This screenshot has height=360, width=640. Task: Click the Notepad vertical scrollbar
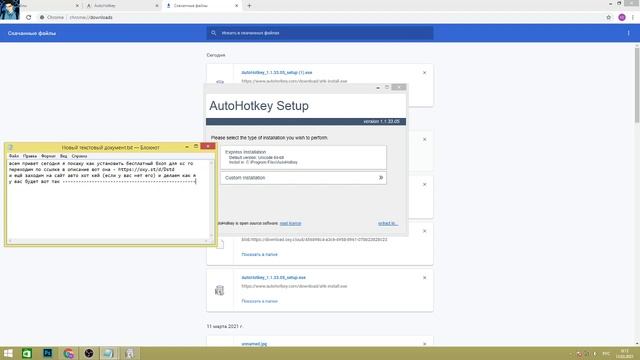pyautogui.click(x=211, y=199)
